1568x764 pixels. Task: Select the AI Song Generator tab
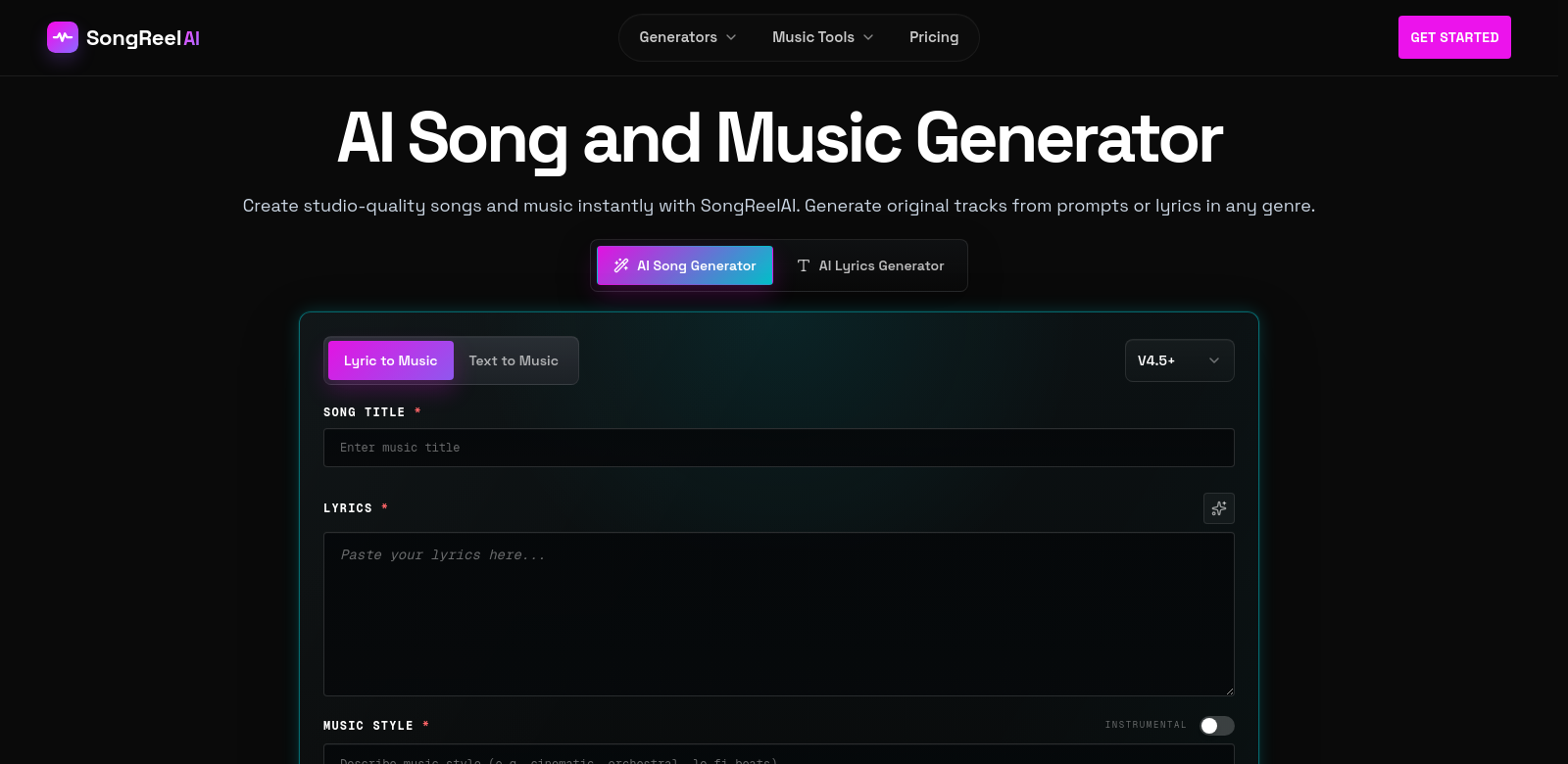(x=685, y=265)
